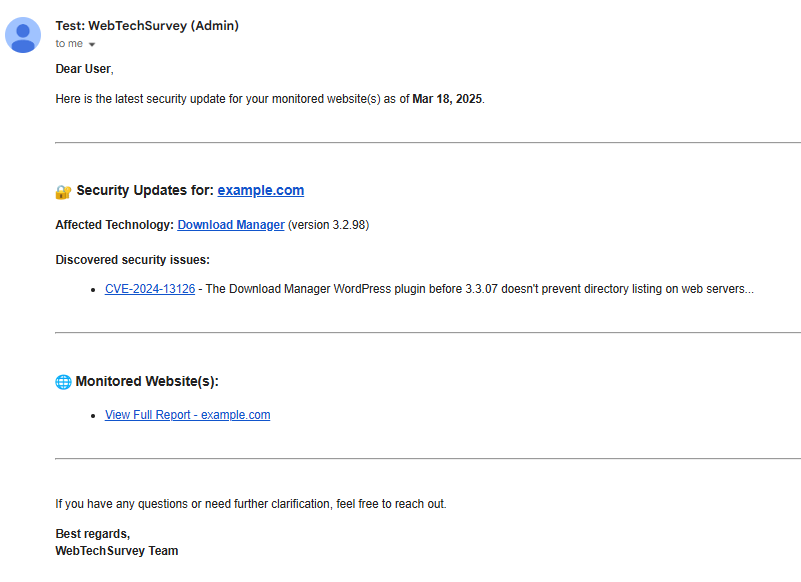Viewport: 801px width, 582px height.
Task: Click the "Security Updates for:" heading text
Action: tap(145, 190)
